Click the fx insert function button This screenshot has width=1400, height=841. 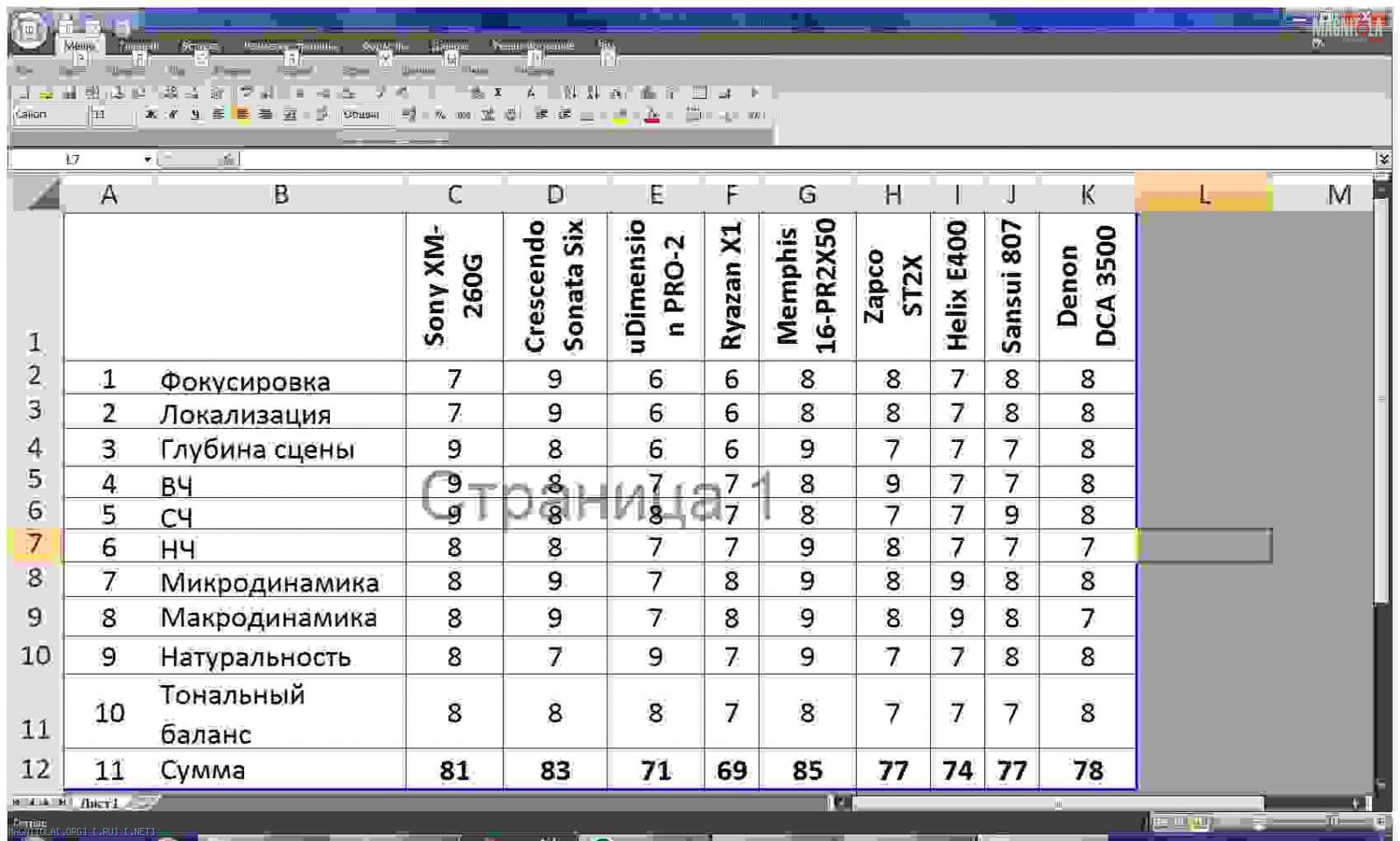[x=227, y=159]
